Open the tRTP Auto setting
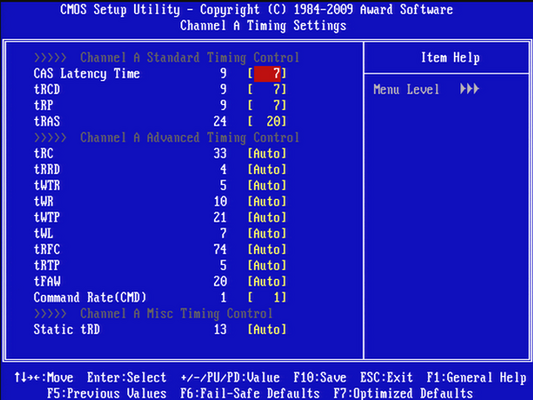Viewport: 533px width, 400px height. point(267,265)
